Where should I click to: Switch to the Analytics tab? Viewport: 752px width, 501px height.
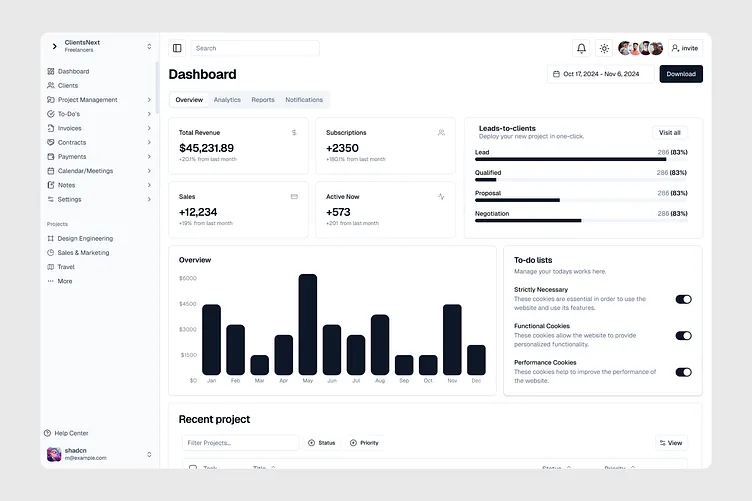227,100
